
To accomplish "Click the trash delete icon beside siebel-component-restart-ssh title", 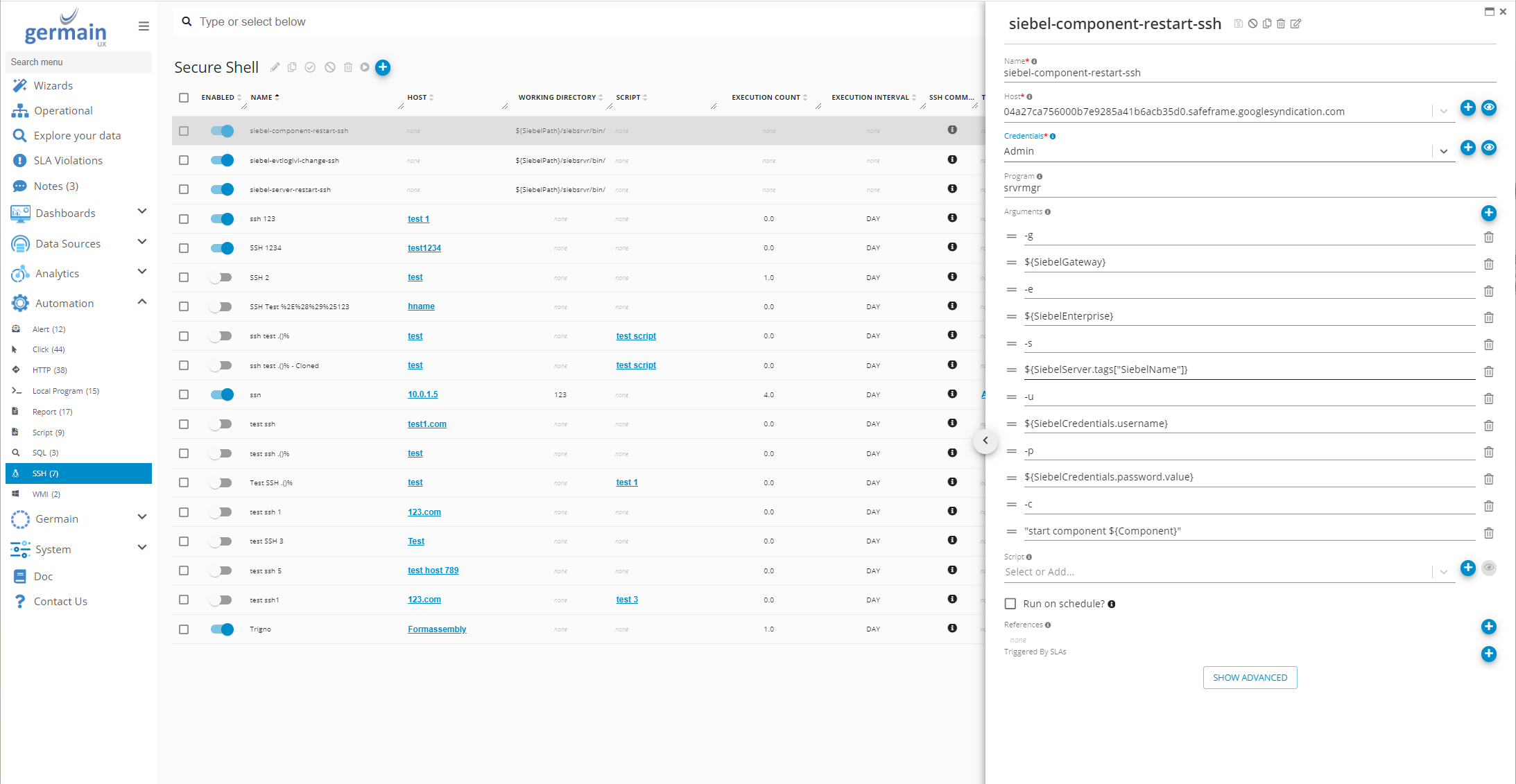I will tap(1282, 24).
